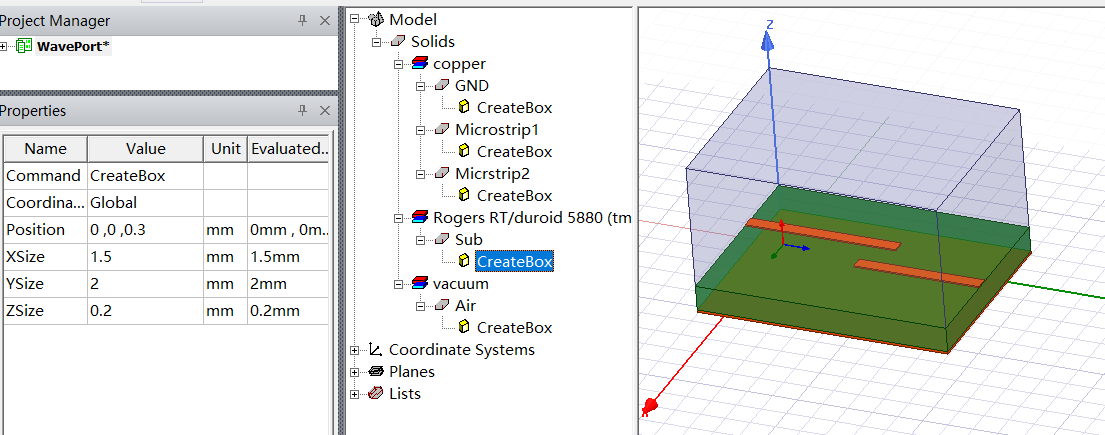Collapse the GND object node
1105x435 pixels.
tap(420, 85)
